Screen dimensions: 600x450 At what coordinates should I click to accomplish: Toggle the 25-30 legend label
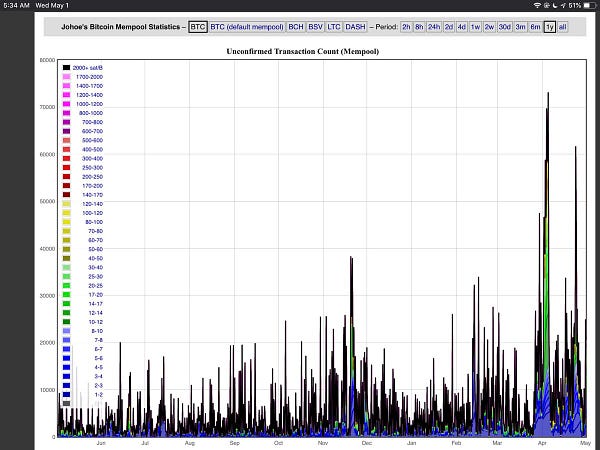(95, 277)
